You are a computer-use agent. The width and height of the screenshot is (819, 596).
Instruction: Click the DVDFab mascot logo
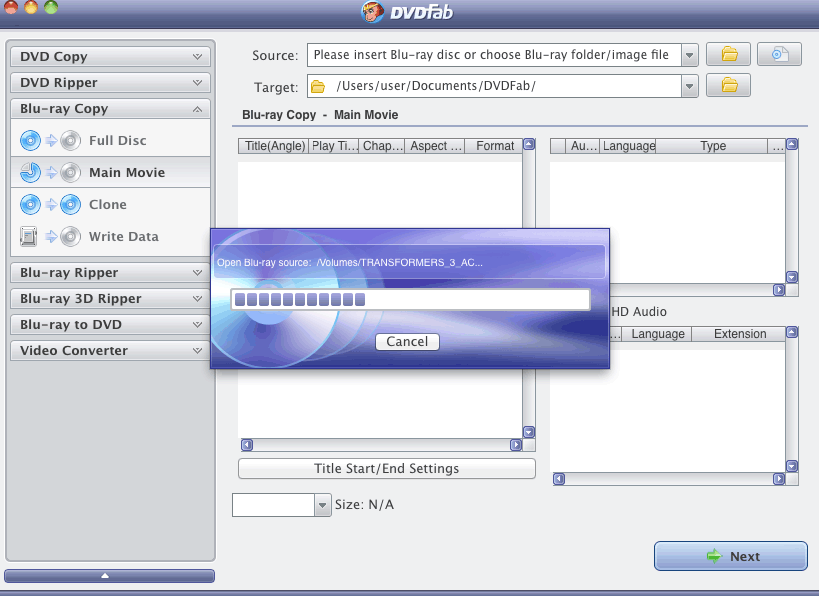[372, 11]
